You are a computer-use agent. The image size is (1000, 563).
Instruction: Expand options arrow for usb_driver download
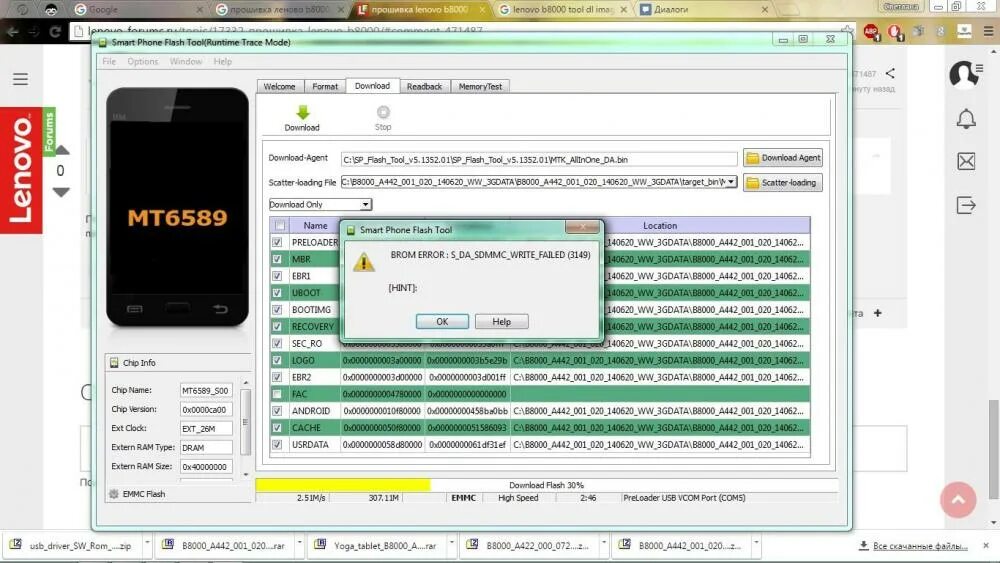pos(147,543)
